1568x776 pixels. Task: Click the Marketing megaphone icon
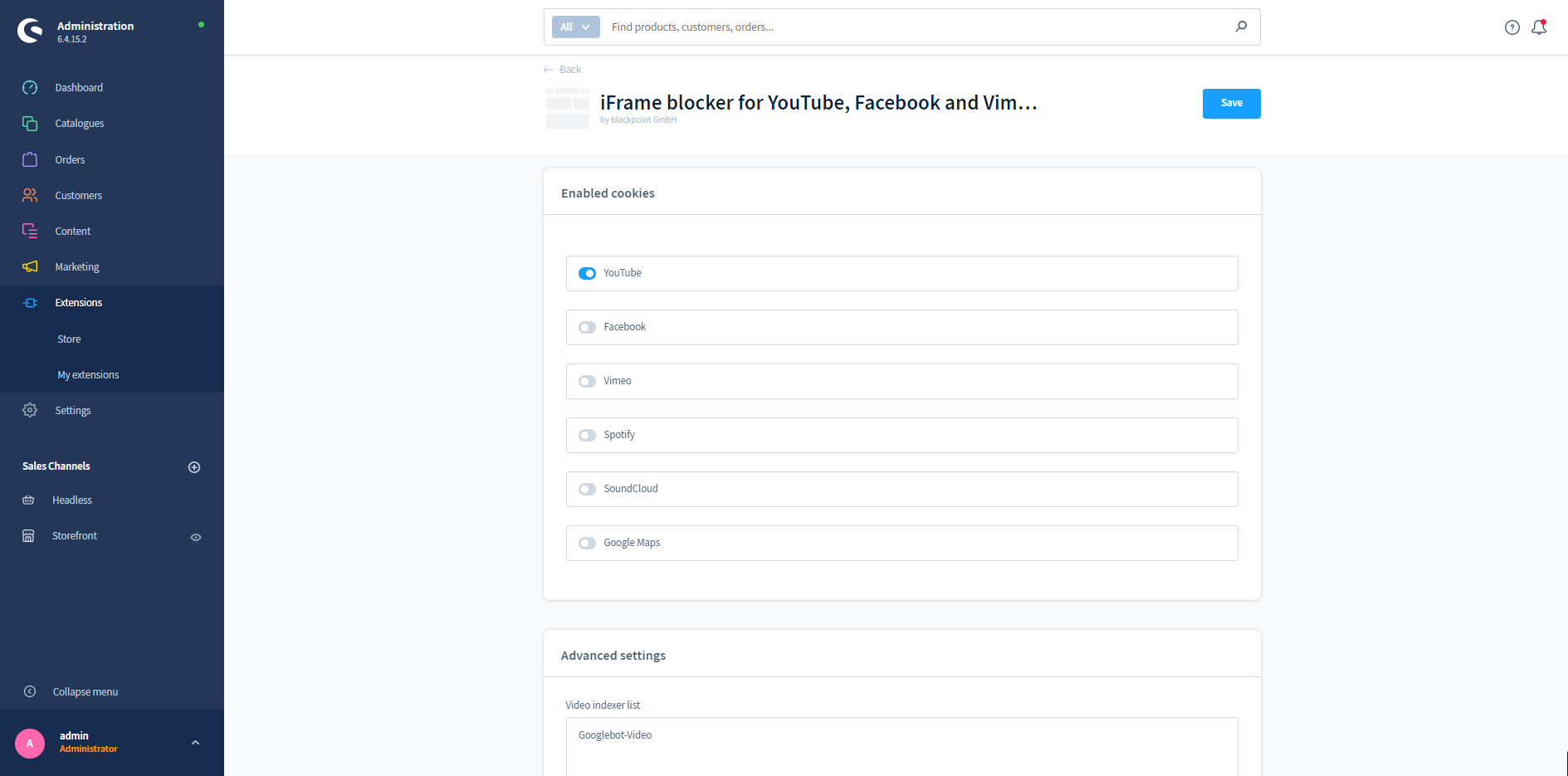(30, 266)
